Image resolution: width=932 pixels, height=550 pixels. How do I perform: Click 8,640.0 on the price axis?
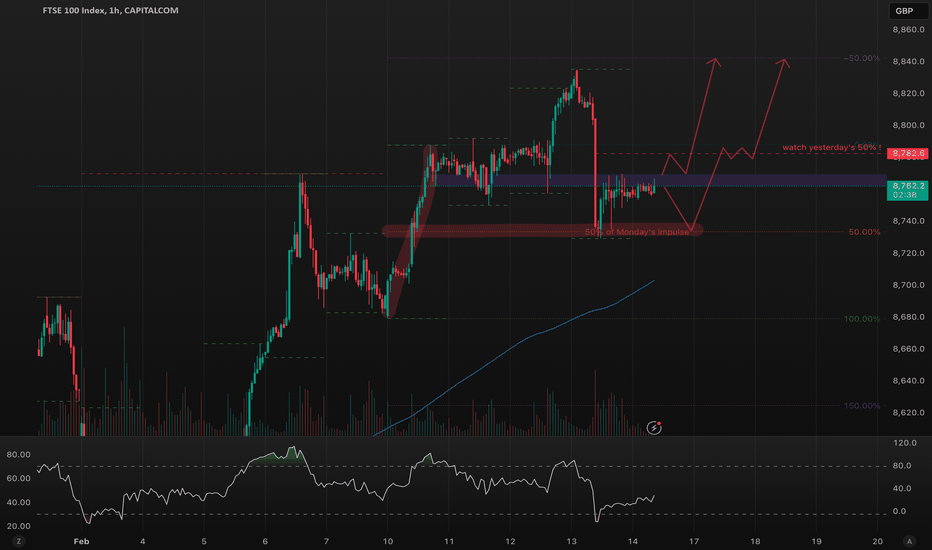point(908,381)
